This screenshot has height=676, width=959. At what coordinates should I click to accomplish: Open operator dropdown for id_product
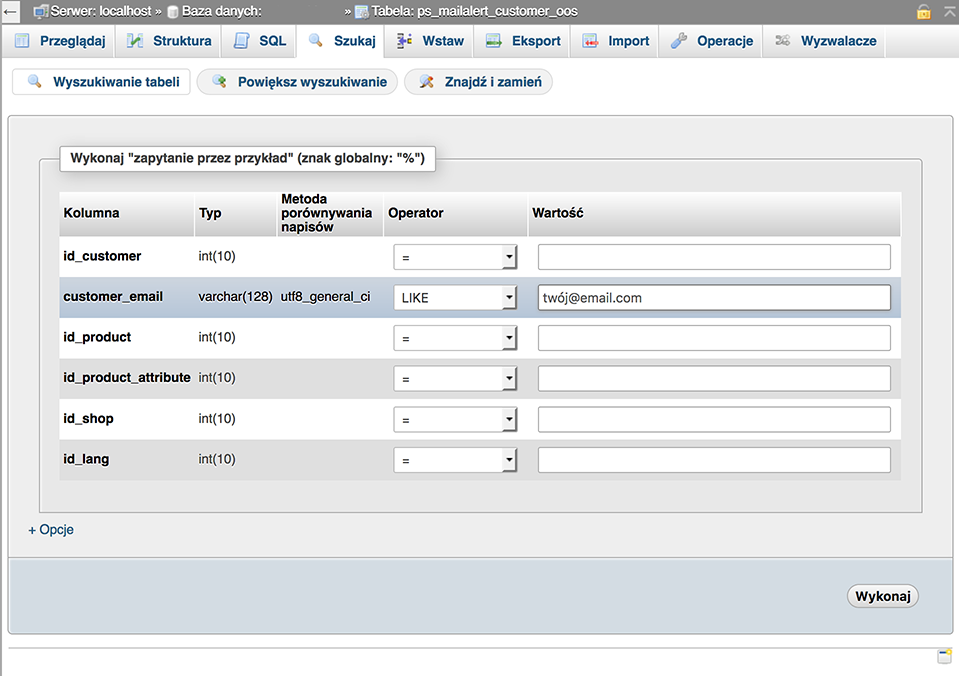455,338
